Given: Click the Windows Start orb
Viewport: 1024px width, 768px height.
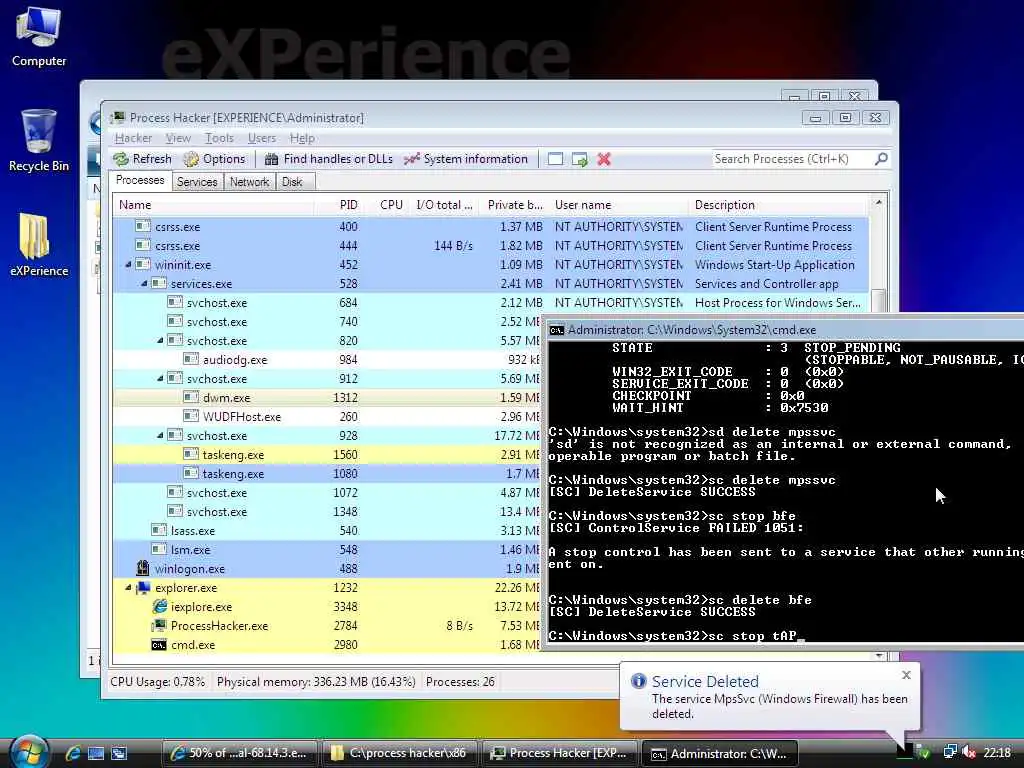Looking at the screenshot, I should (x=29, y=752).
